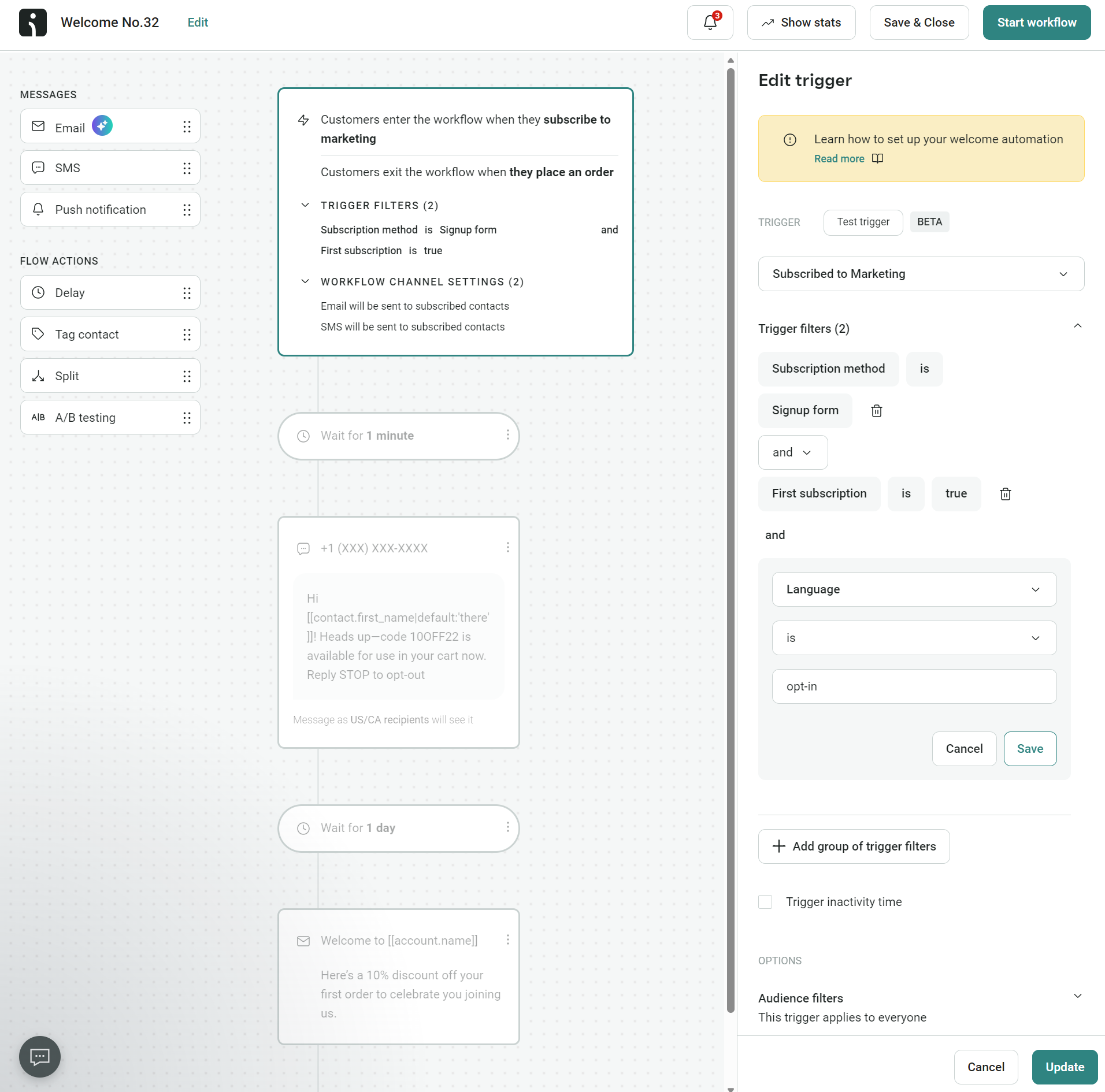1105x1092 pixels.
Task: Click the Delay clock icon
Action: tap(38, 292)
